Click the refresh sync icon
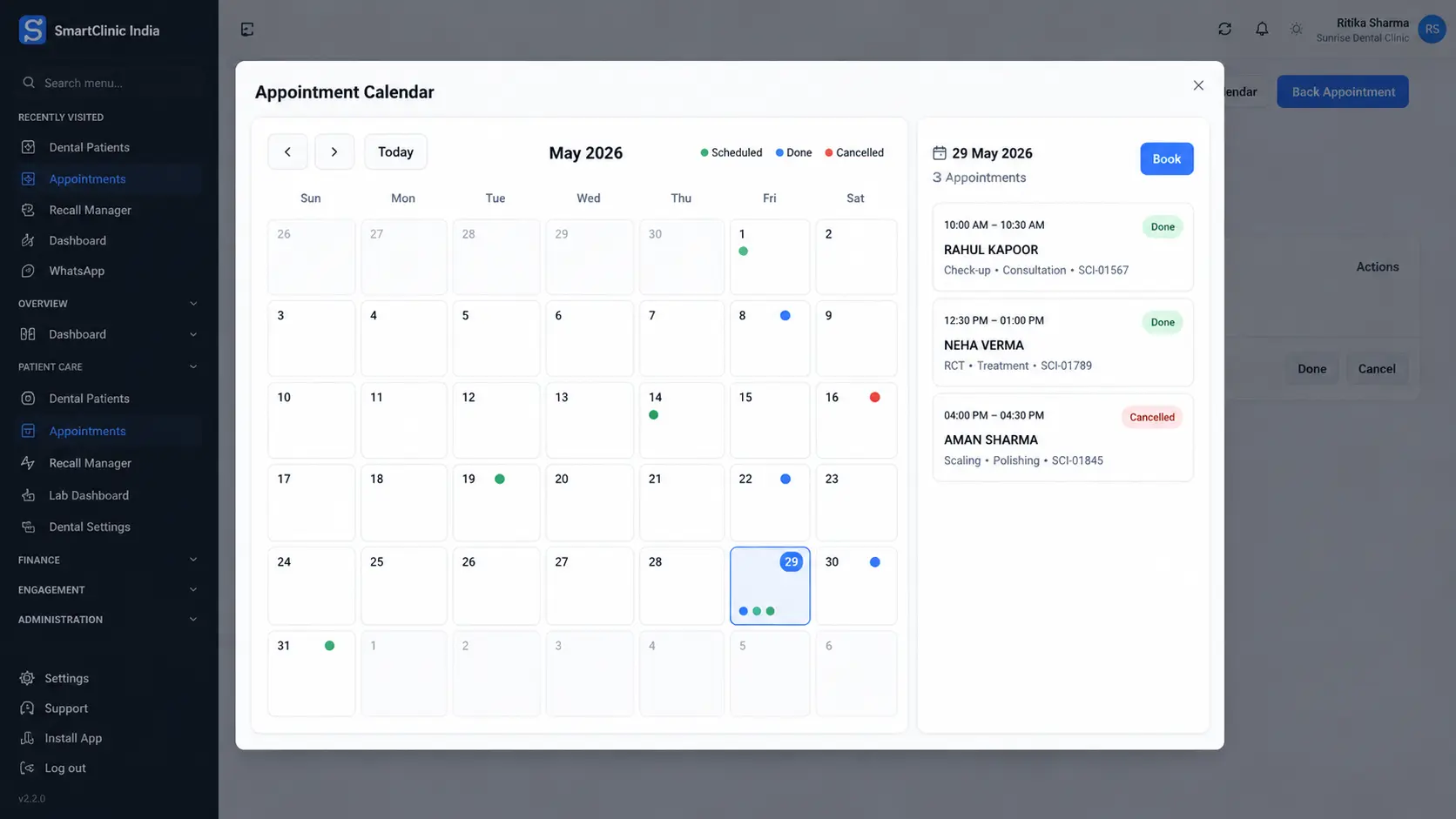Screen dimensions: 1456x819 click(1224, 29)
